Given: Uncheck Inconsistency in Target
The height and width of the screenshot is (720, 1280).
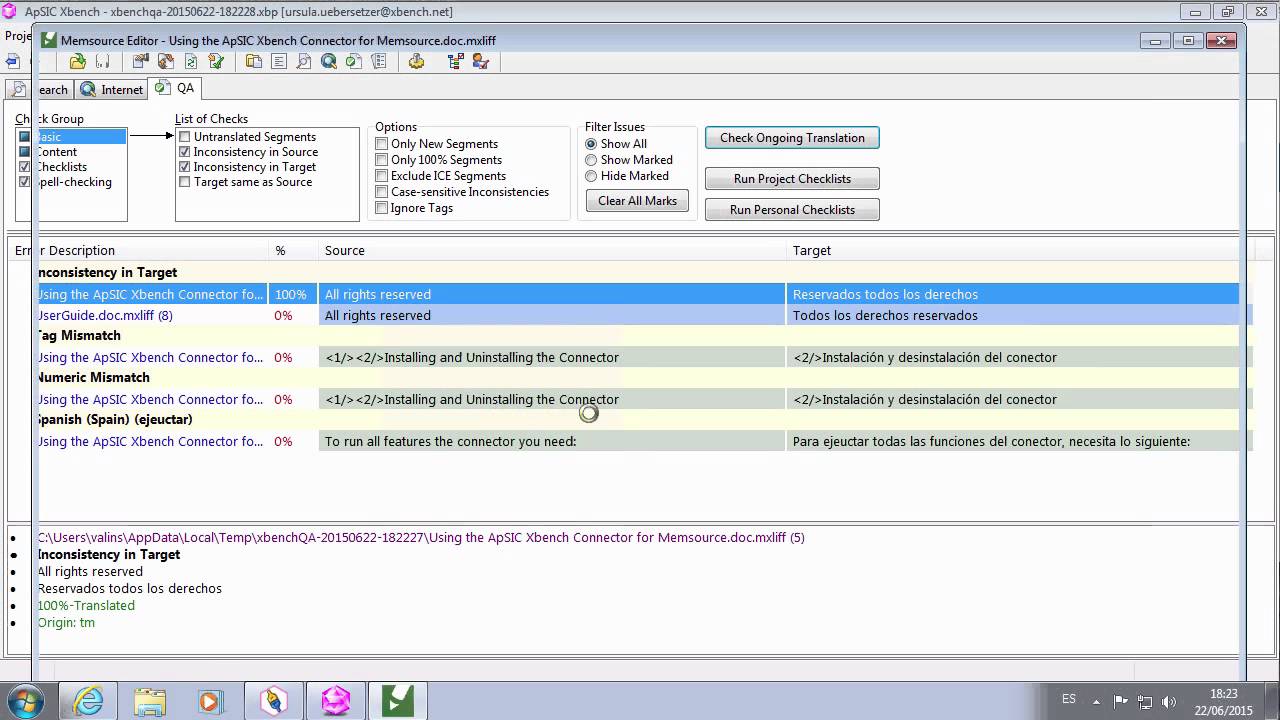Looking at the screenshot, I should click(184, 167).
